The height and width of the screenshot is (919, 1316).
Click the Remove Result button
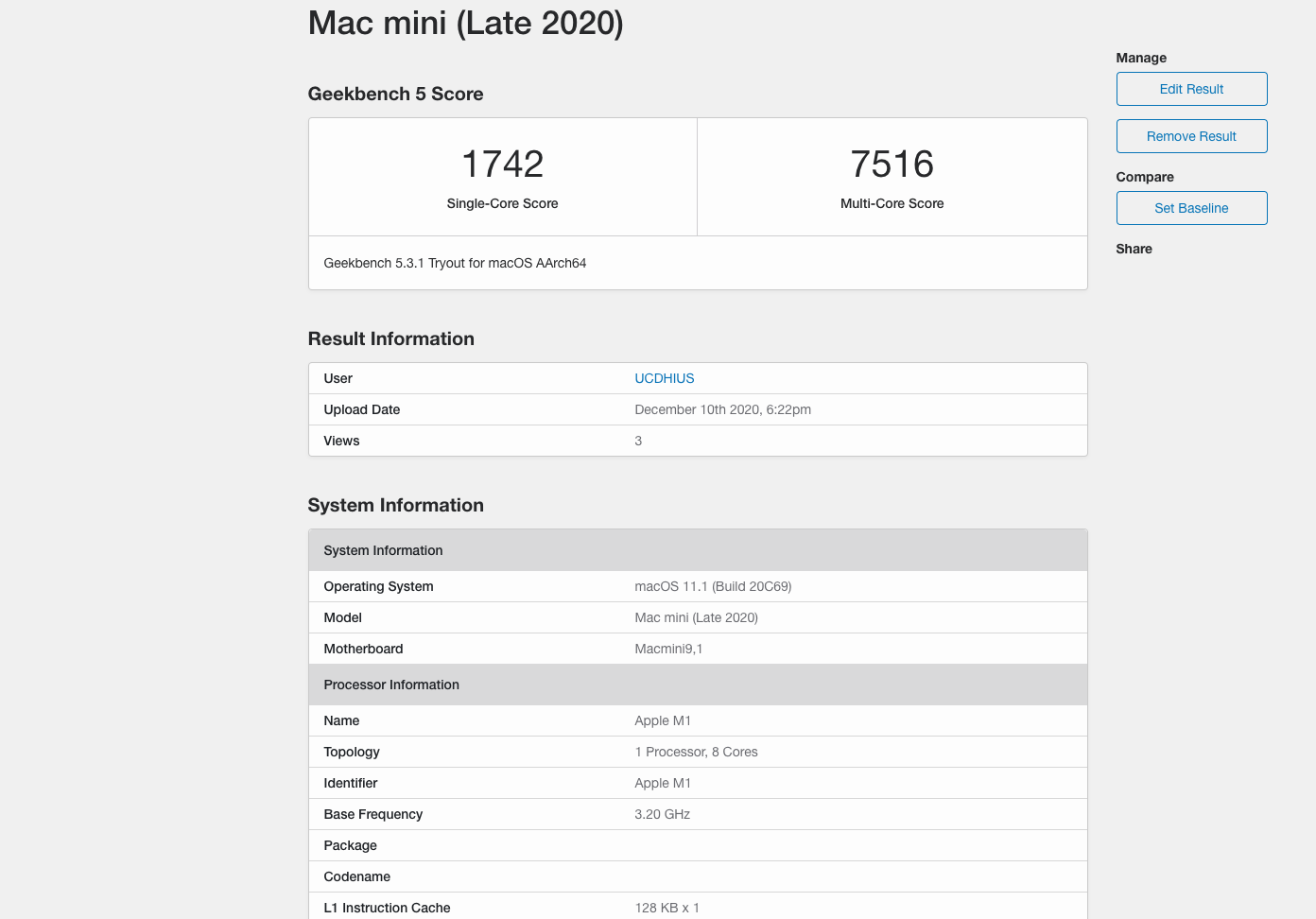1191,136
